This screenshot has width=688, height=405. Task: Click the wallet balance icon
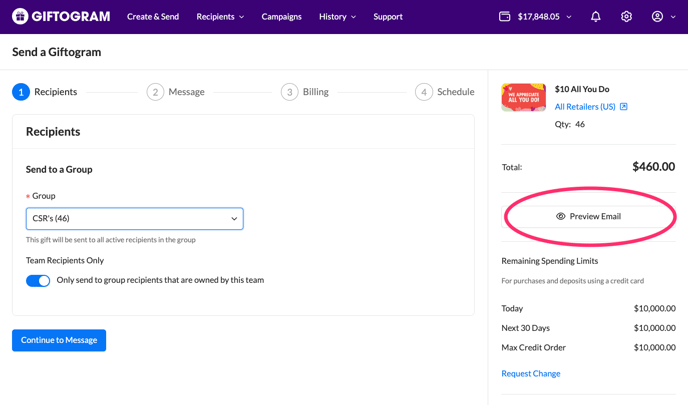click(505, 17)
